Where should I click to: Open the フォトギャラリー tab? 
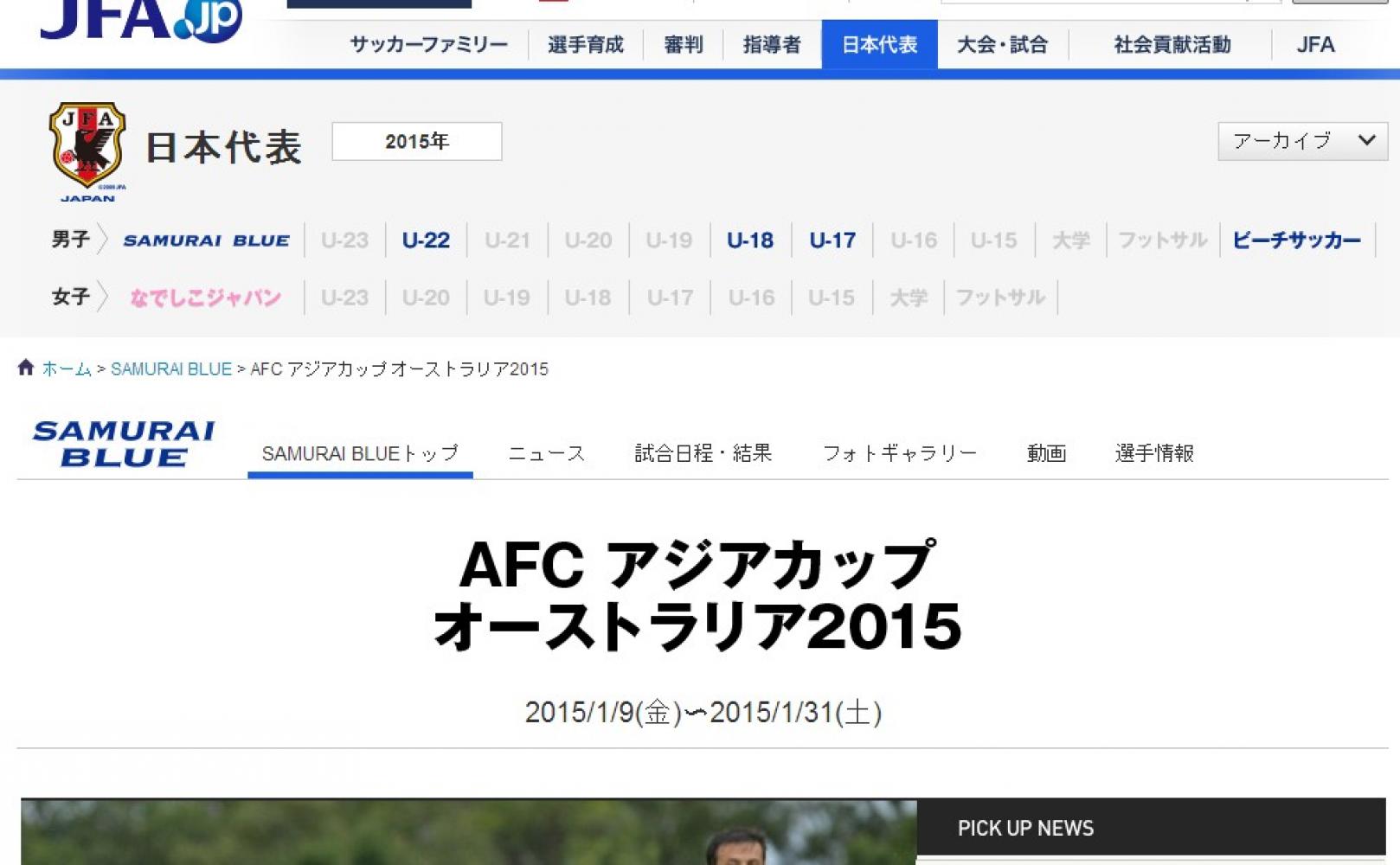click(899, 453)
